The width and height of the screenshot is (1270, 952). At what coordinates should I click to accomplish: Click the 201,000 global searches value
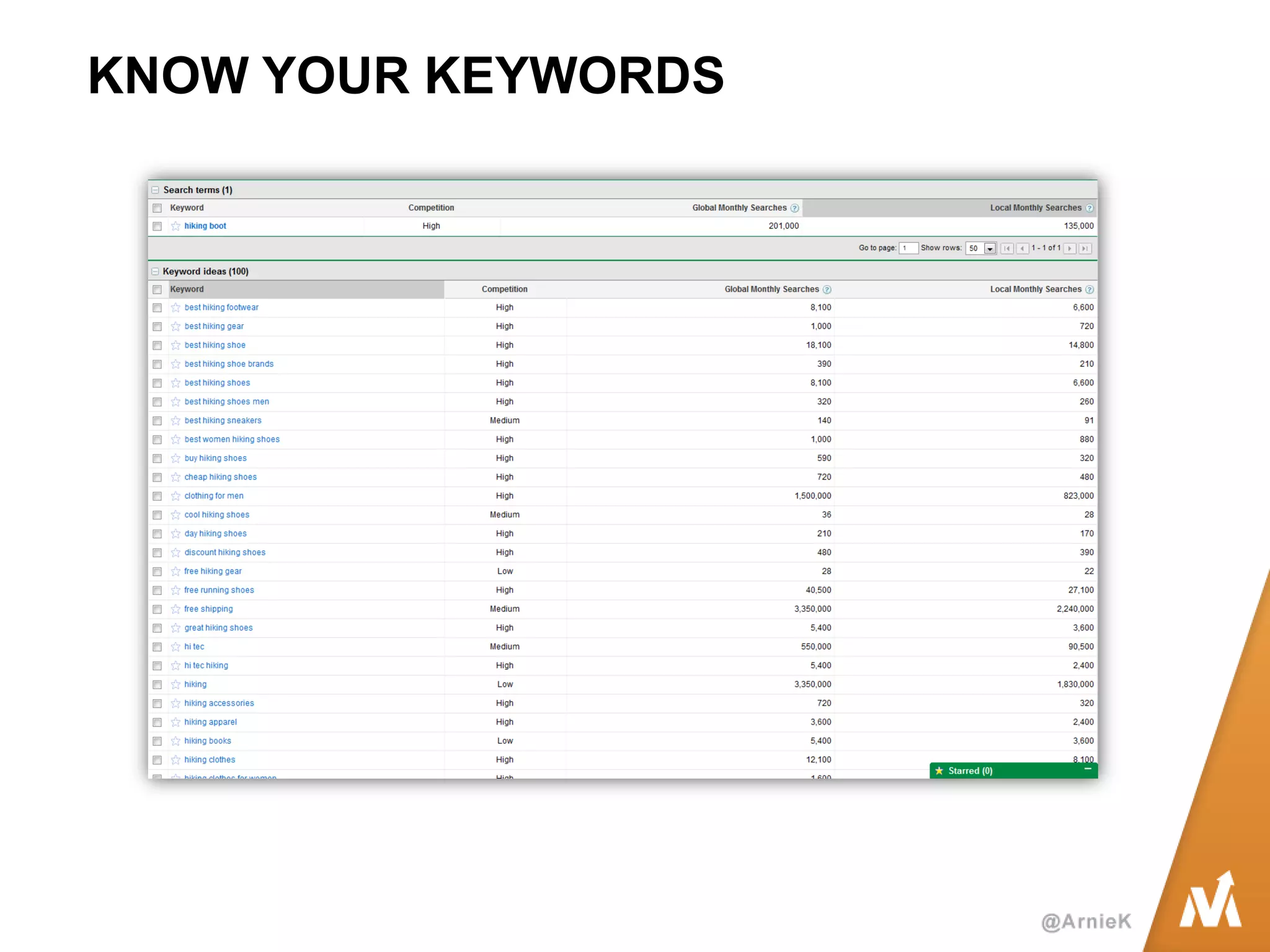coord(784,226)
